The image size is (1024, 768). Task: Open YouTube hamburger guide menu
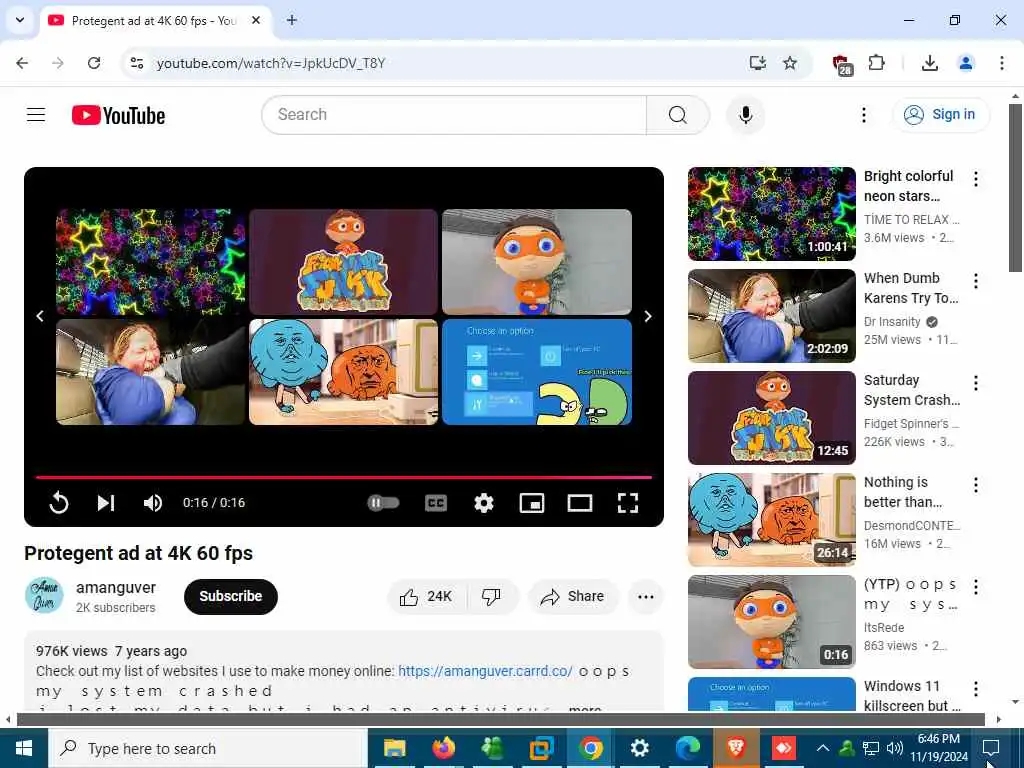[x=36, y=115]
